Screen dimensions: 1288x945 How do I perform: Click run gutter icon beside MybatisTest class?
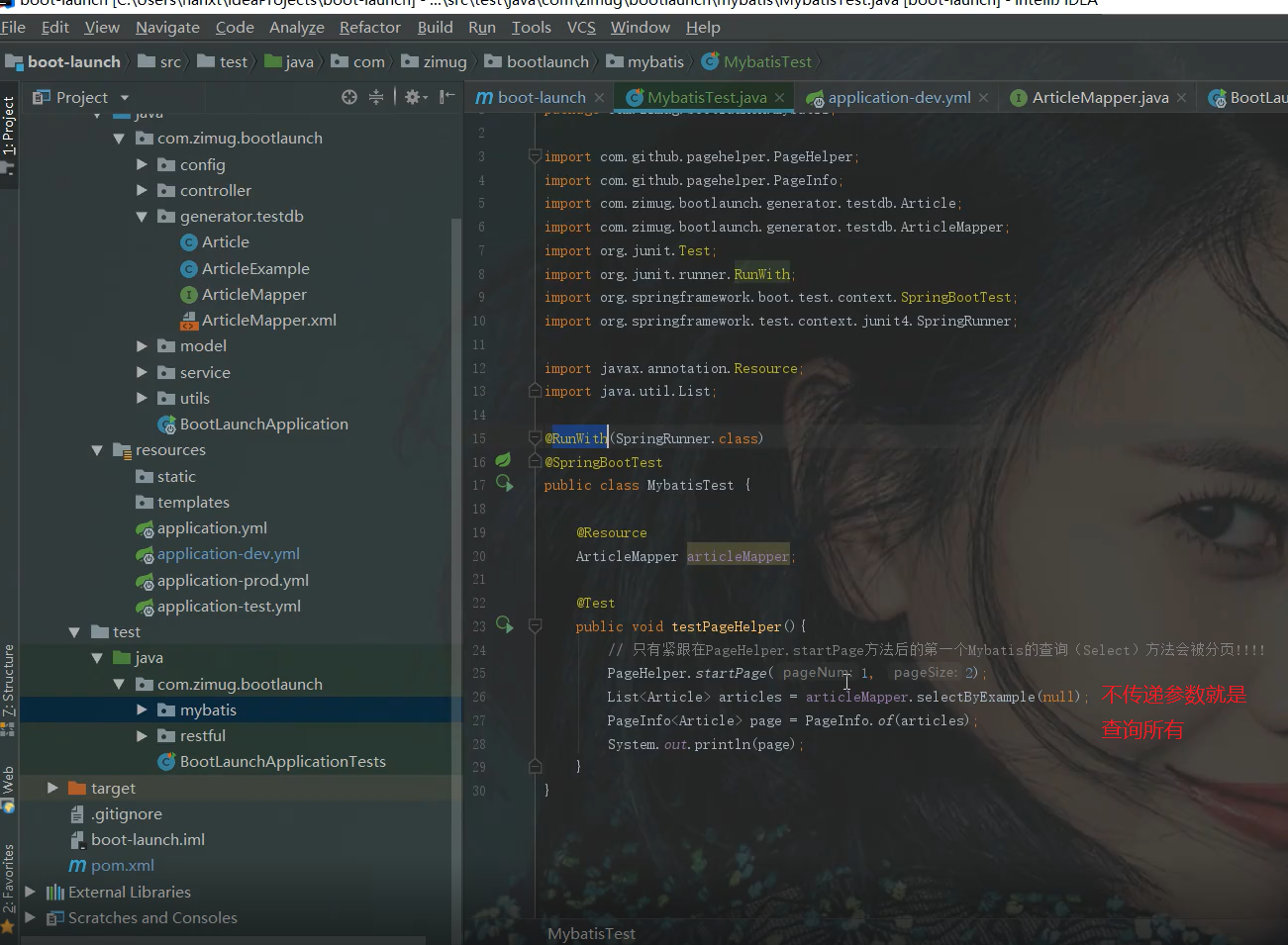(505, 484)
